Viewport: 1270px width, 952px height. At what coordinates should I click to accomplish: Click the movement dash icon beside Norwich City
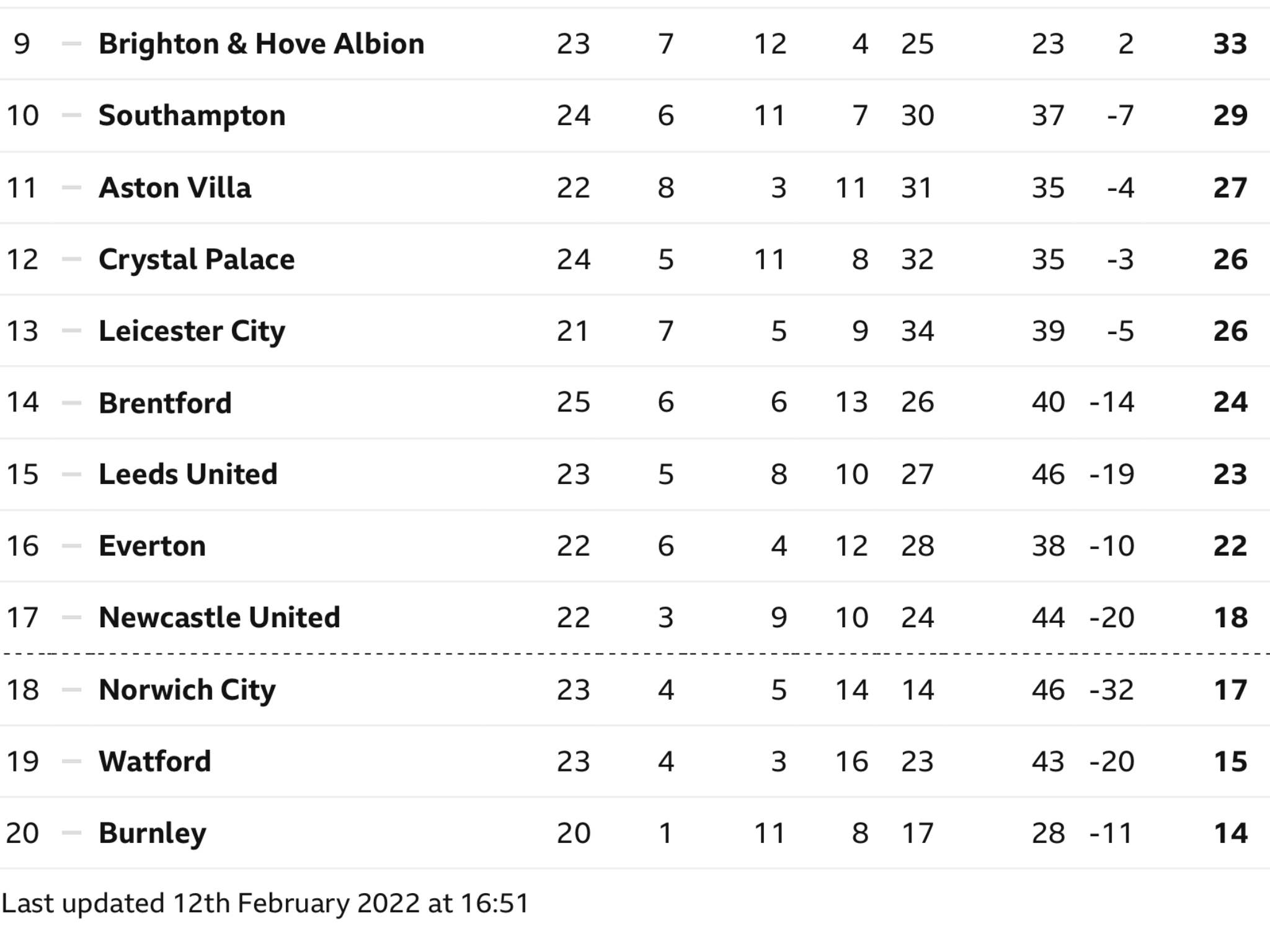click(x=72, y=690)
